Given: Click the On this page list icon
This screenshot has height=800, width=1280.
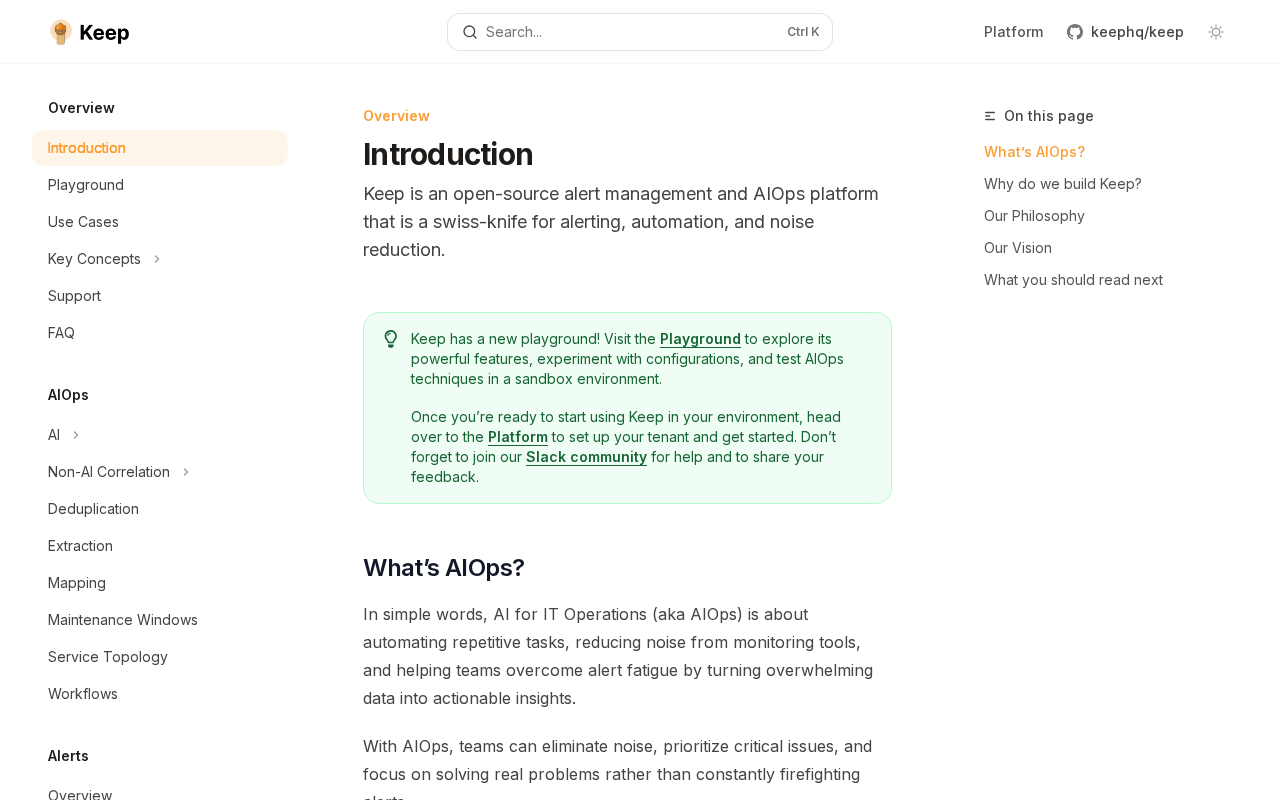Looking at the screenshot, I should [x=990, y=116].
